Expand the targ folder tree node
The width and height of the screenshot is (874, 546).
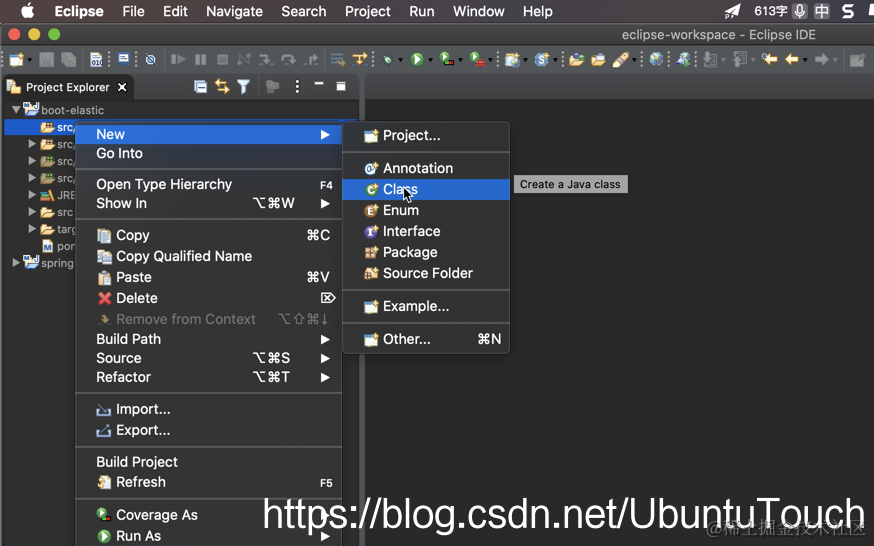pyautogui.click(x=32, y=228)
